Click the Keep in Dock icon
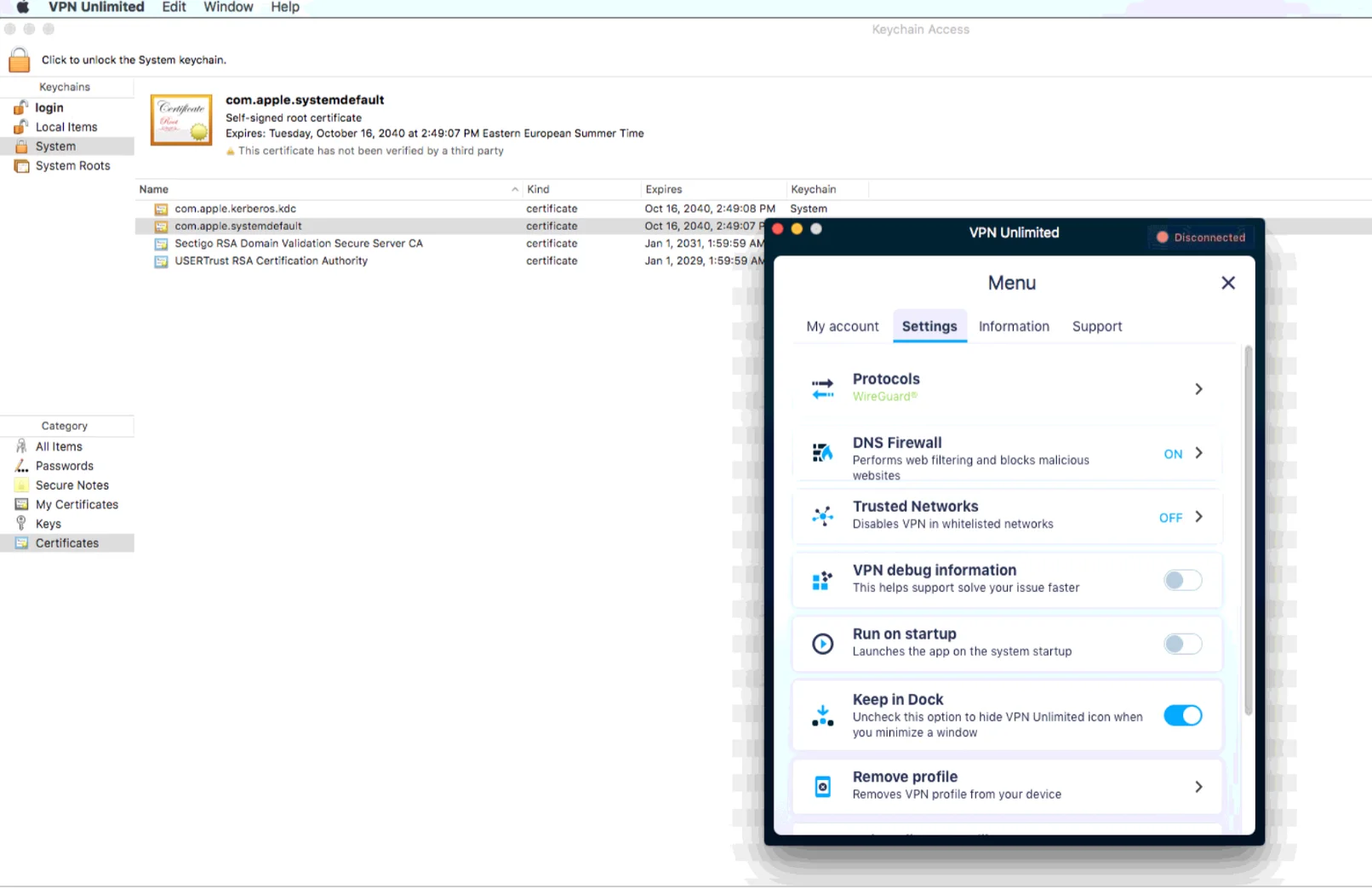 coord(822,715)
